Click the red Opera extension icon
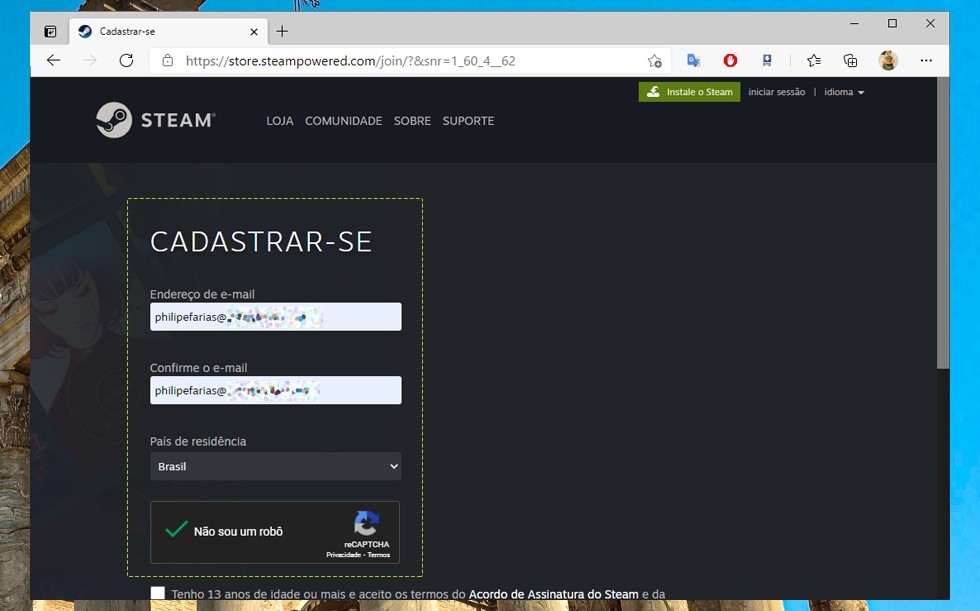This screenshot has height=611, width=980. pos(731,61)
